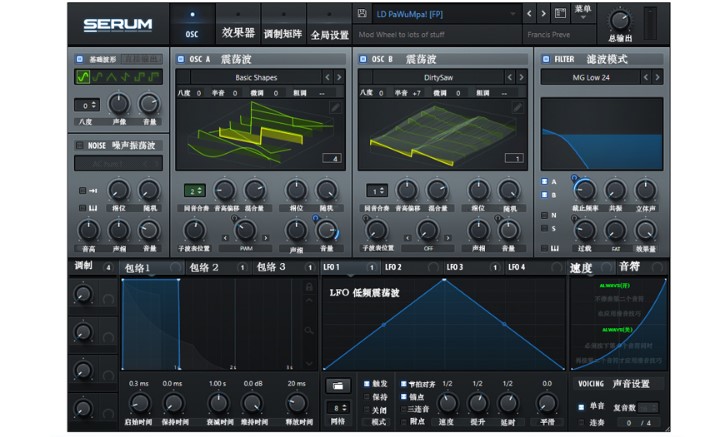Screen dimensions: 708x437
Task: Open the OFF warp mode dropdown in OSC B
Action: click(428, 248)
